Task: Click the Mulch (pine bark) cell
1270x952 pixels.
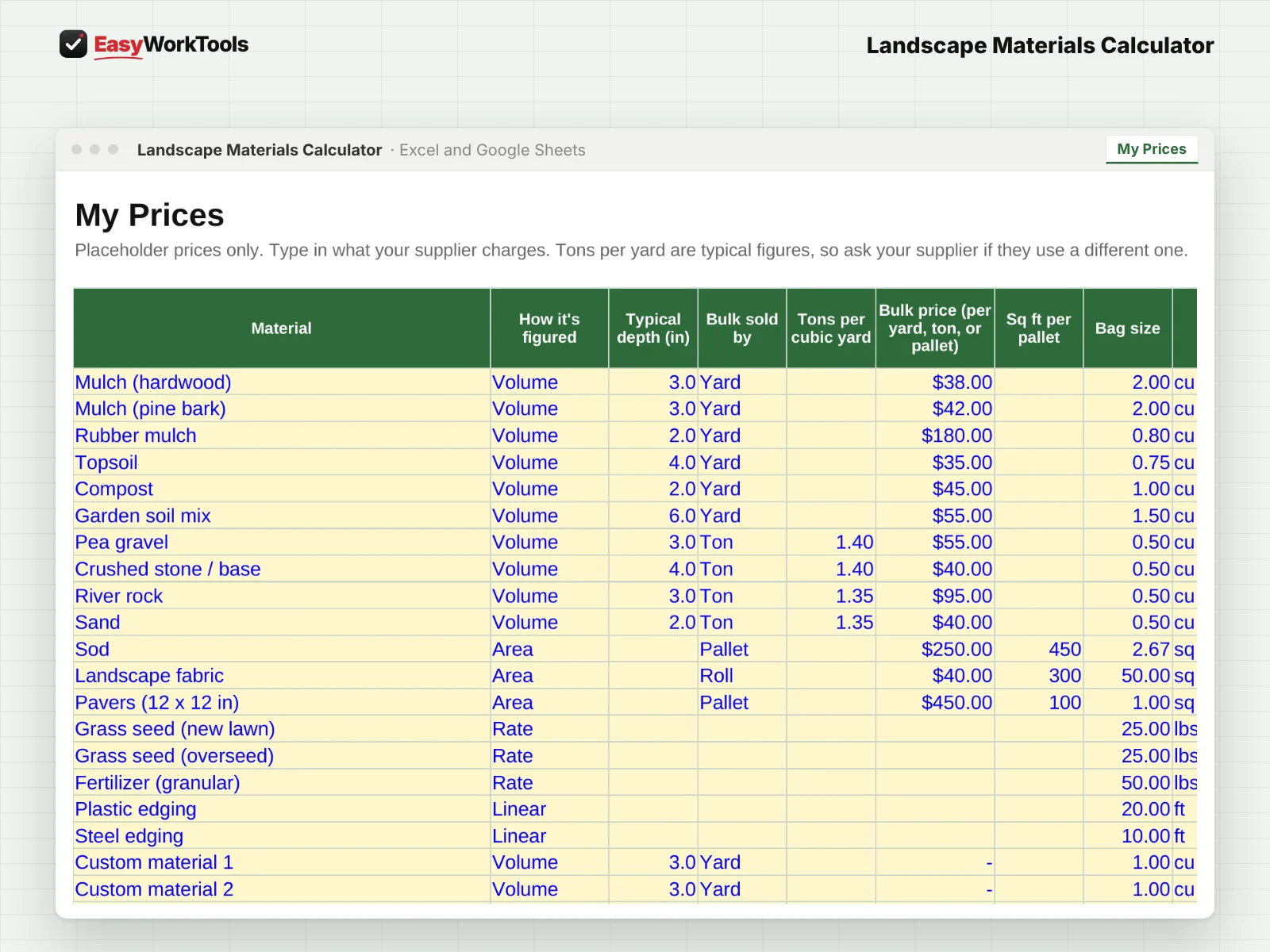Action: [282, 409]
